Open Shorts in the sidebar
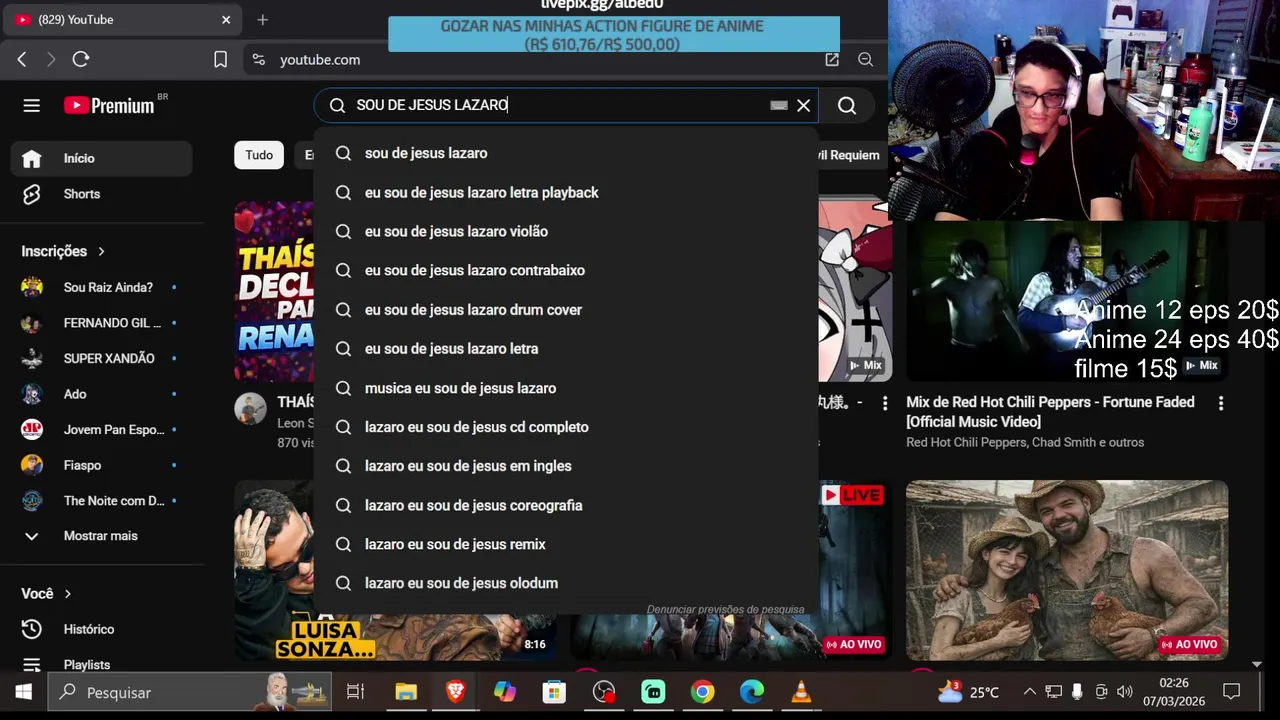The image size is (1280, 720). (x=101, y=194)
